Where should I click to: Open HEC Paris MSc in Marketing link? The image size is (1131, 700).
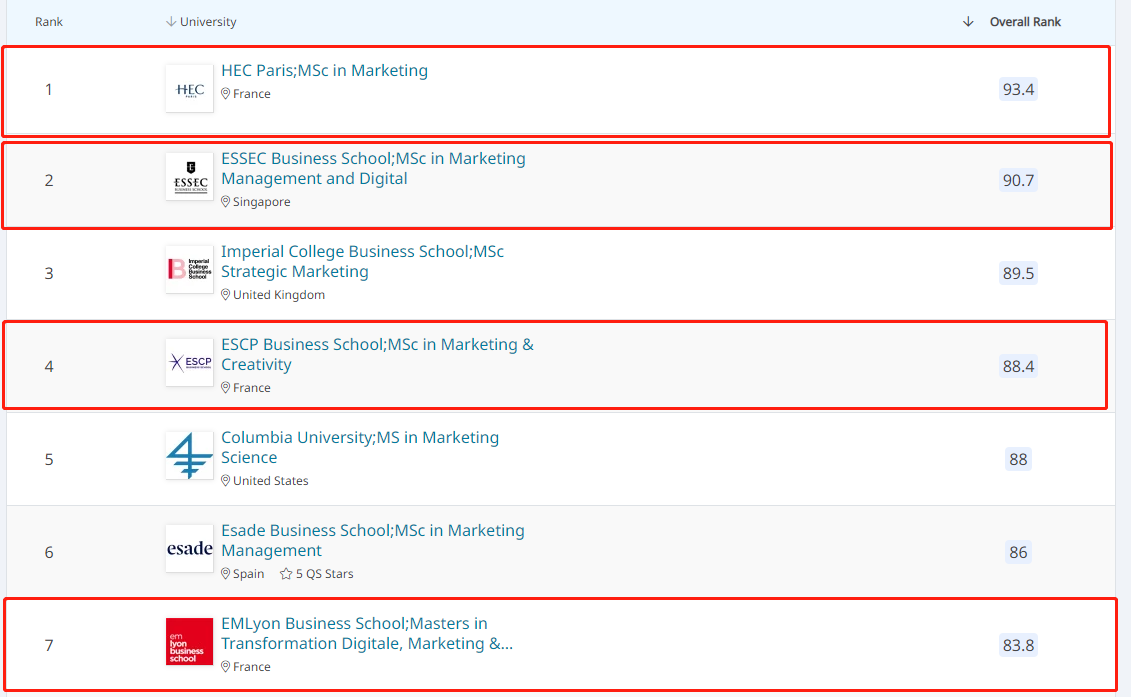pos(324,70)
